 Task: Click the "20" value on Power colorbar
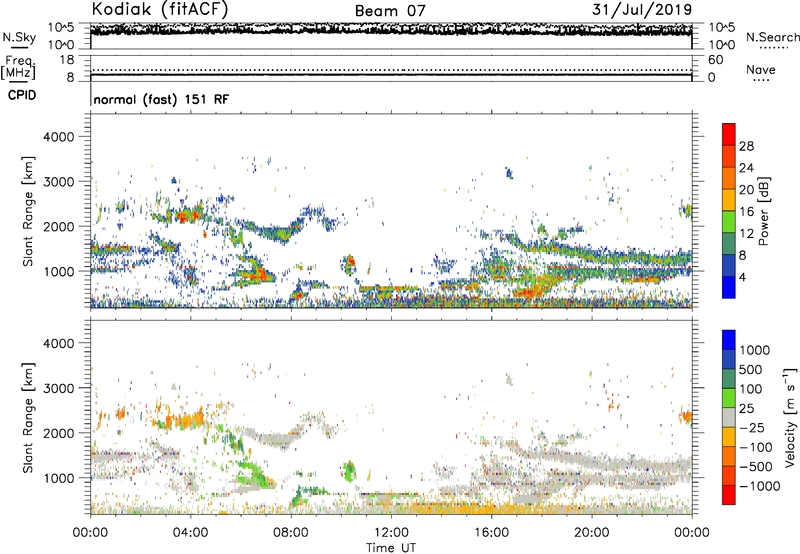pyautogui.click(x=746, y=190)
